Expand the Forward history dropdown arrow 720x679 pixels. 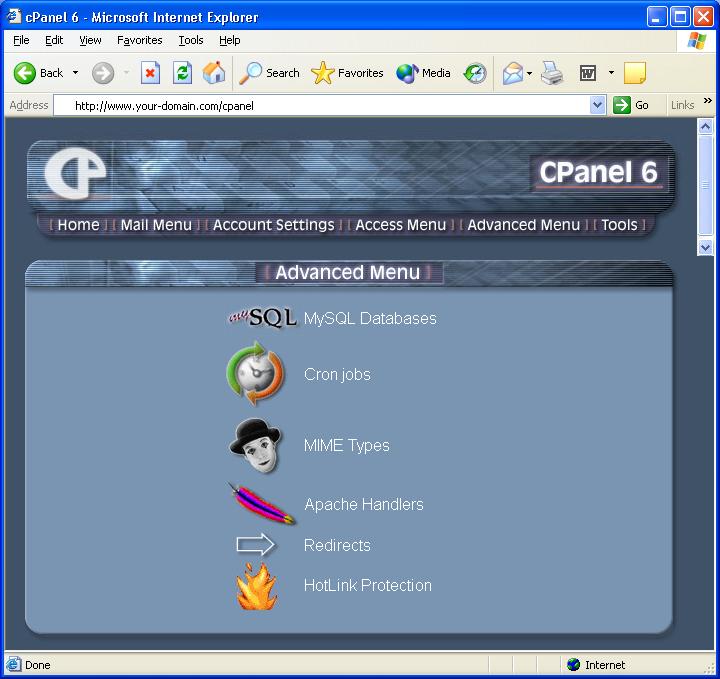pyautogui.click(x=126, y=73)
